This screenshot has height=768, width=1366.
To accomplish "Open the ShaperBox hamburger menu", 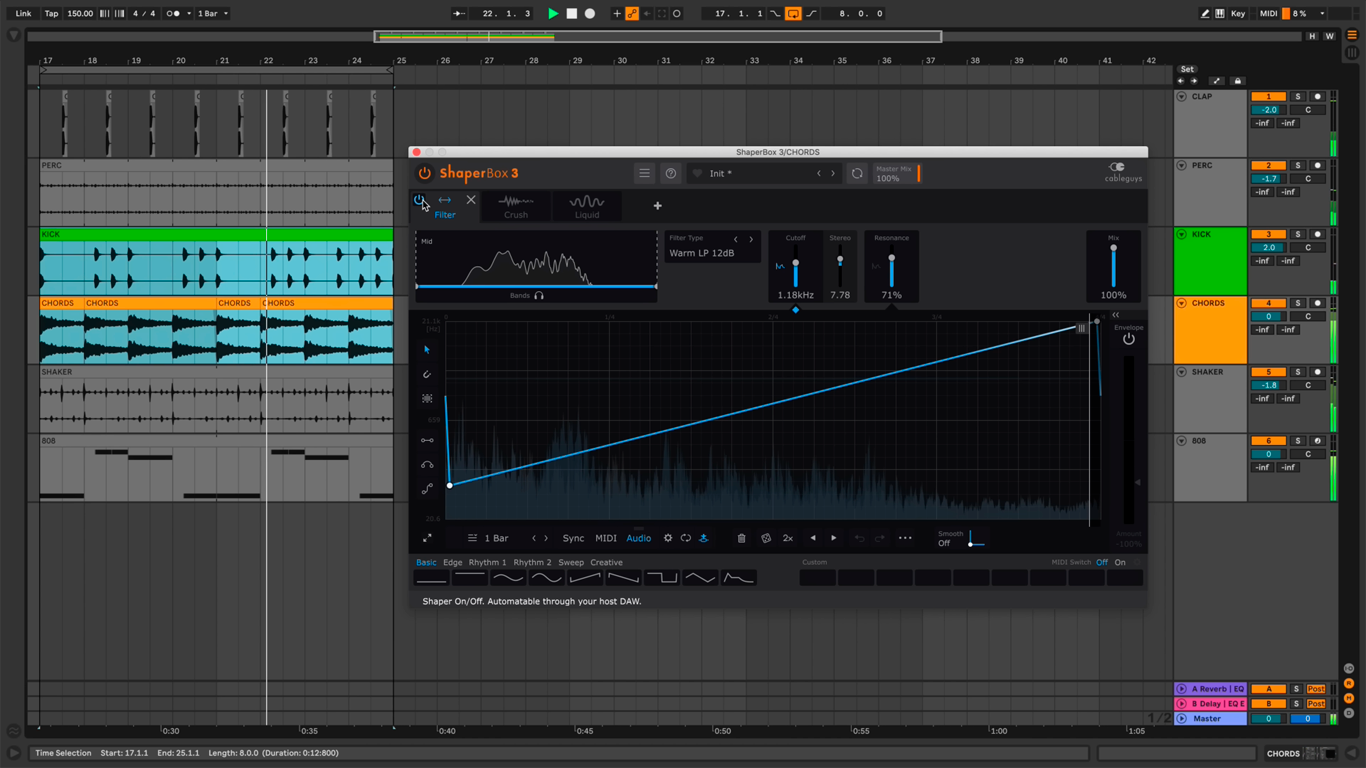I will 645,173.
